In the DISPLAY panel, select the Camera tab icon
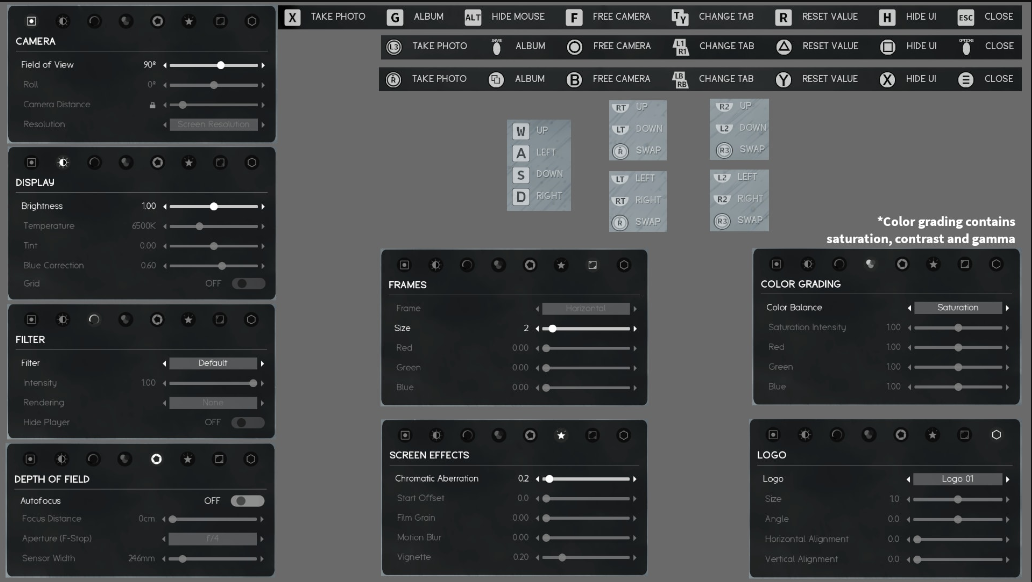This screenshot has width=1032, height=582. tap(31, 162)
